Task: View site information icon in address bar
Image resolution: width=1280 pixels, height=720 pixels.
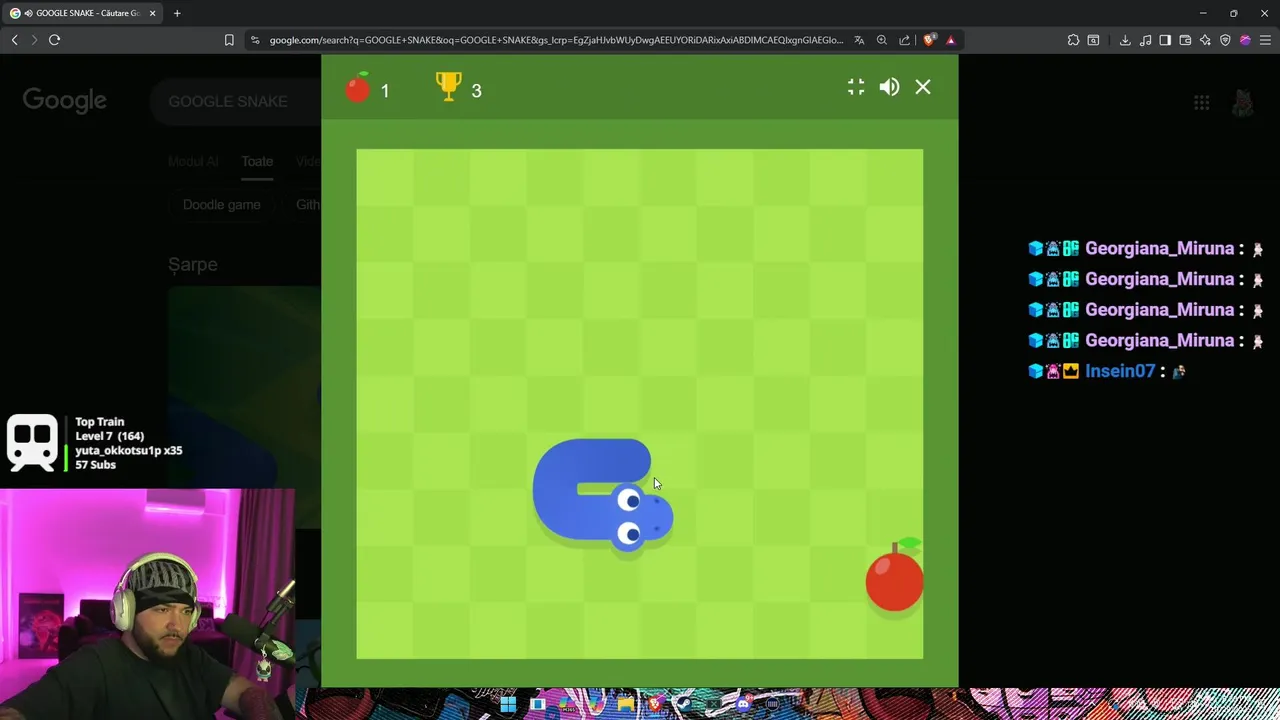Action: pyautogui.click(x=255, y=40)
